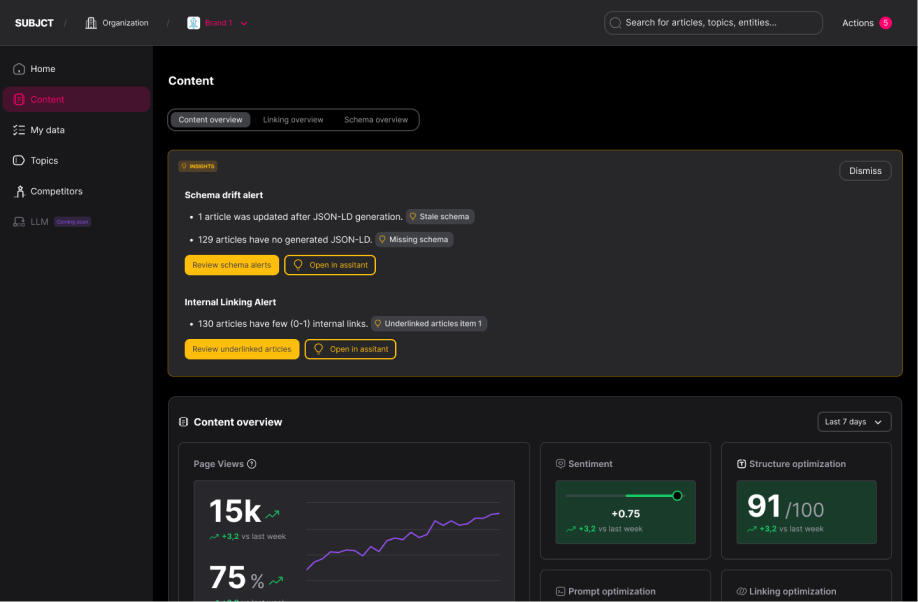Click the SUBJCT logo
Viewport: 918px width, 602px height.
click(34, 23)
